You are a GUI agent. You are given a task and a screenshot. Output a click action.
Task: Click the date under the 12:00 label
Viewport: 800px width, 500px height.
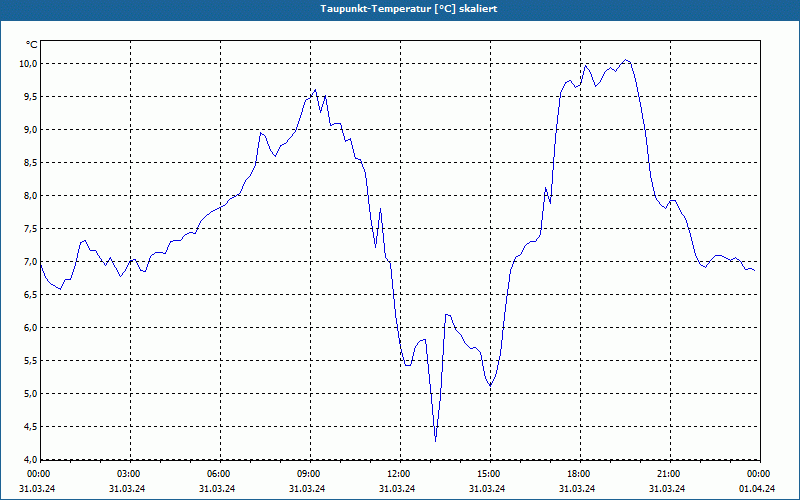(397, 489)
